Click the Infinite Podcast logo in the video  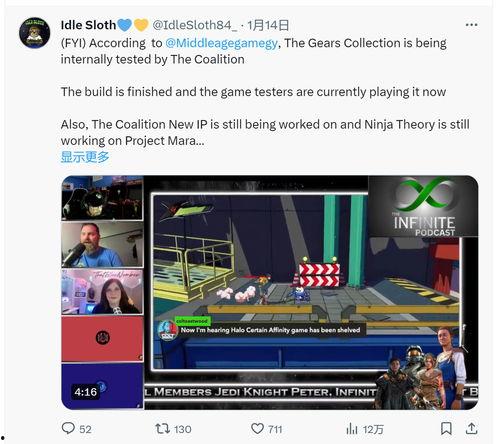[423, 206]
